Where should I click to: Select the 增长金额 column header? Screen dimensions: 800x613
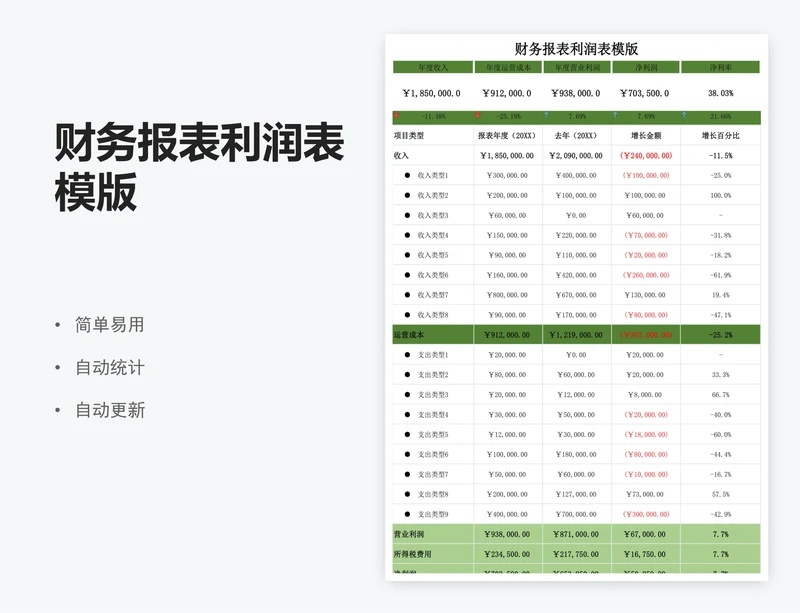645,136
